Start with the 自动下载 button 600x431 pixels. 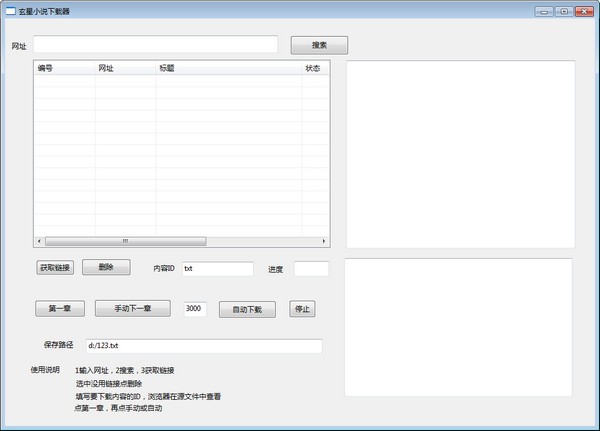[x=246, y=309]
